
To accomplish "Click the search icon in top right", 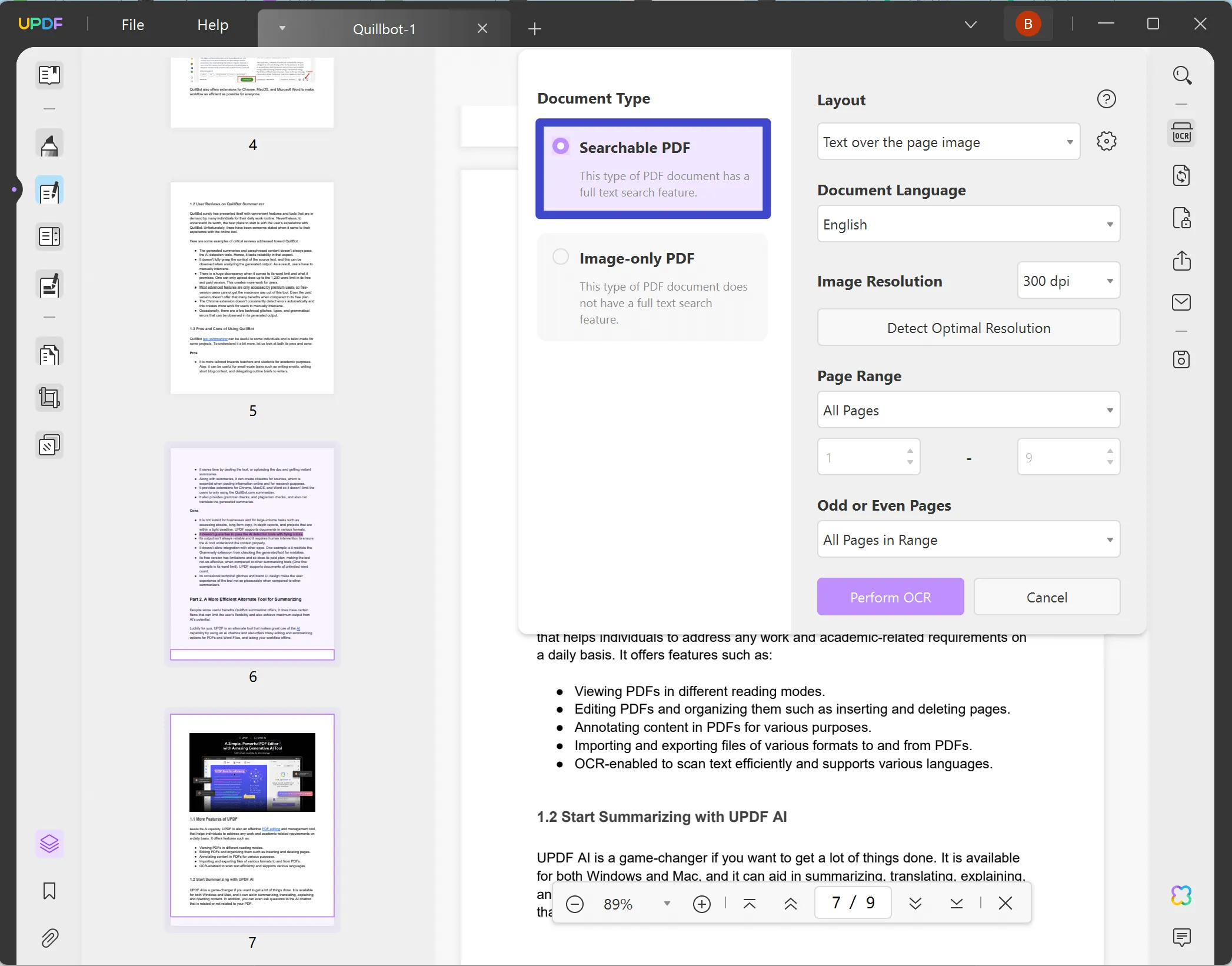I will [x=1183, y=75].
